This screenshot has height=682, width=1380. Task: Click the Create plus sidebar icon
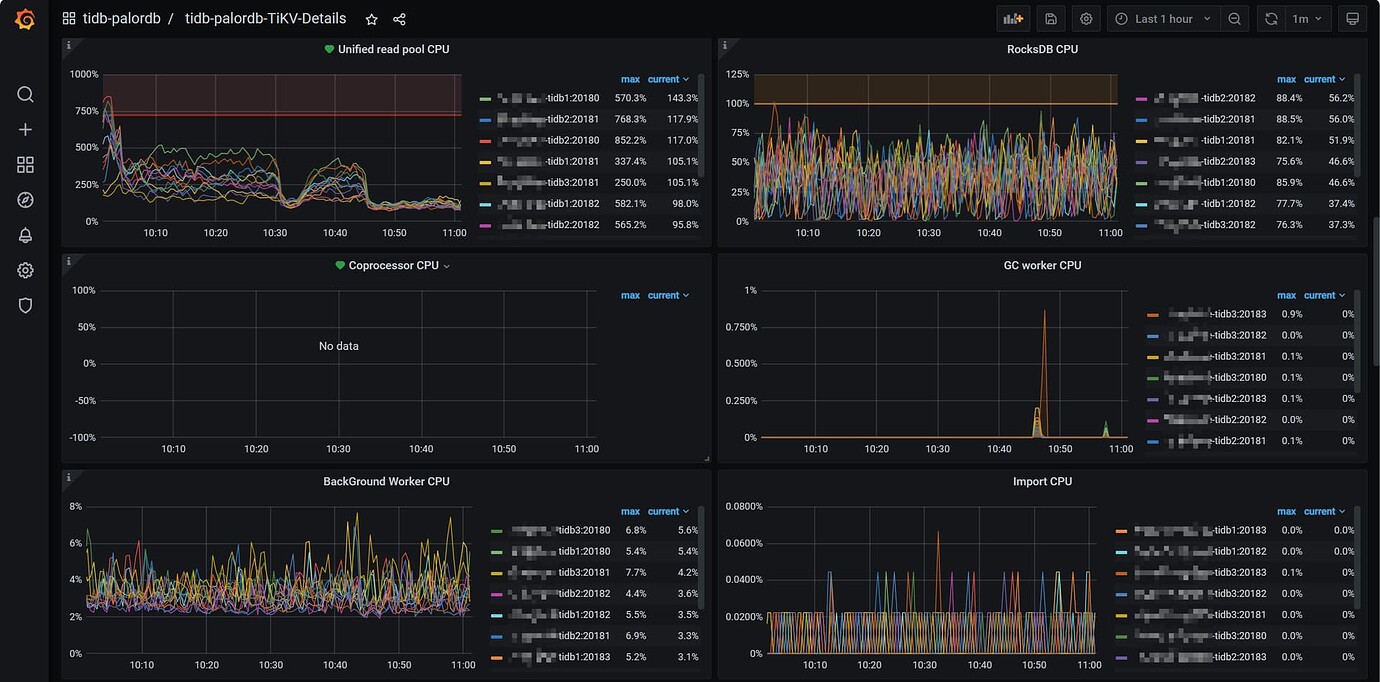pos(25,130)
